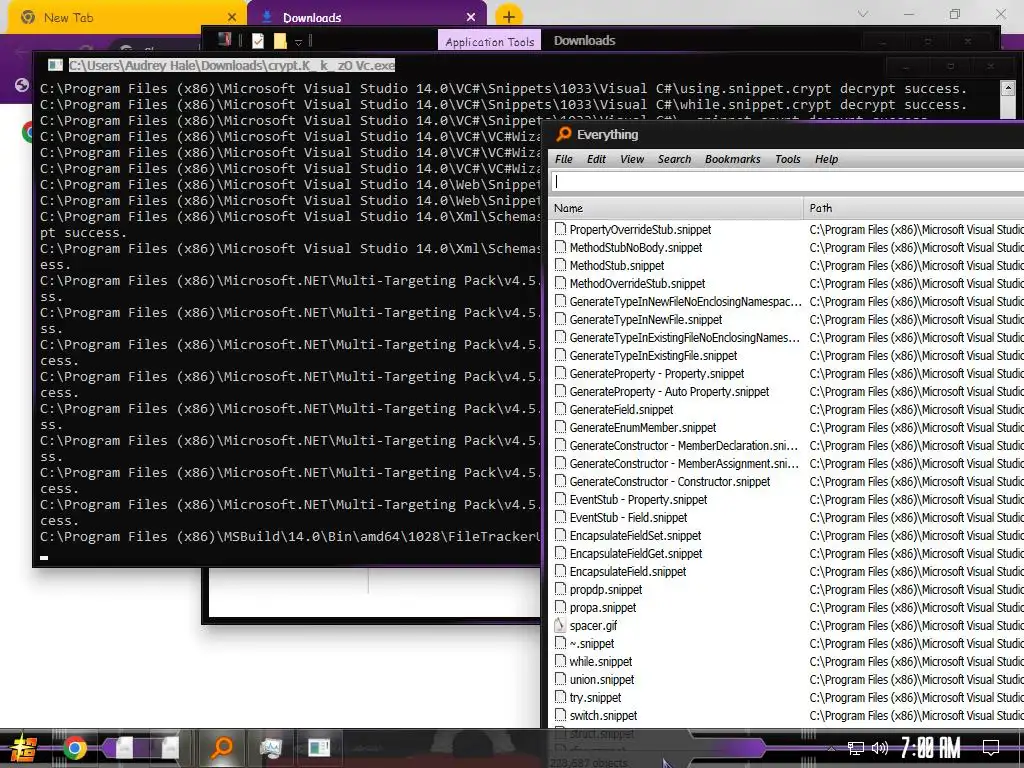
Task: Click EncapsulateFieldGet.snippet row
Action: pyautogui.click(x=786, y=553)
